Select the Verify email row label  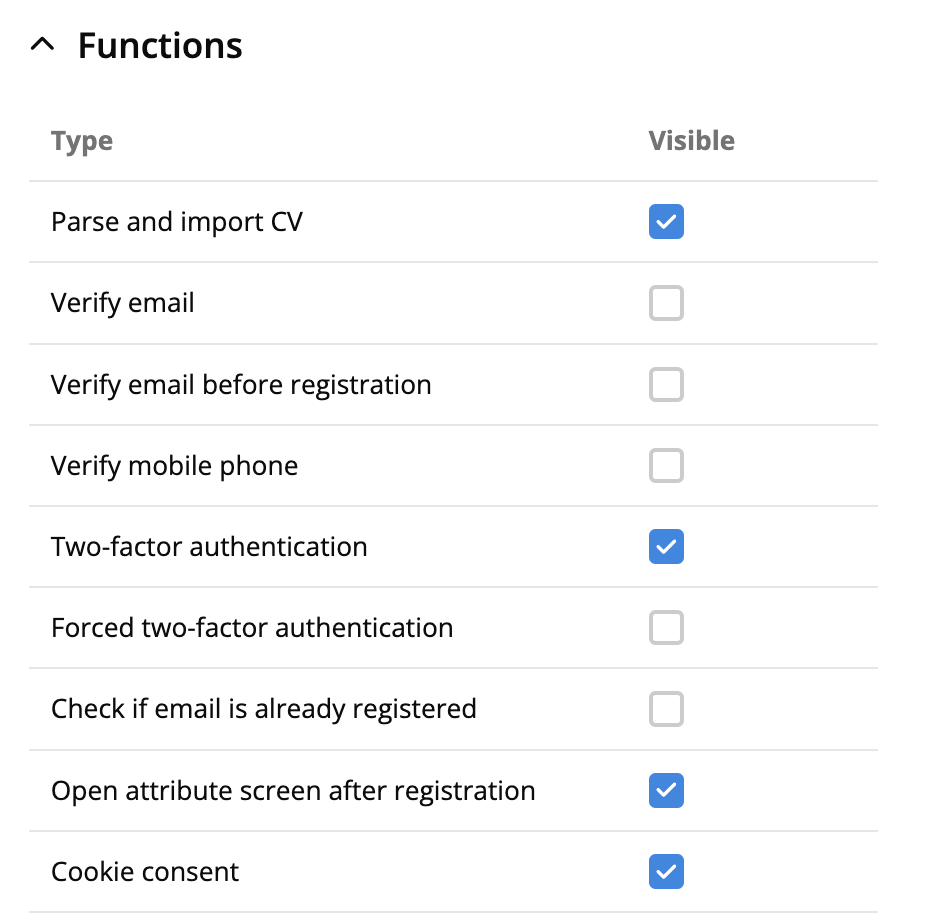(123, 303)
